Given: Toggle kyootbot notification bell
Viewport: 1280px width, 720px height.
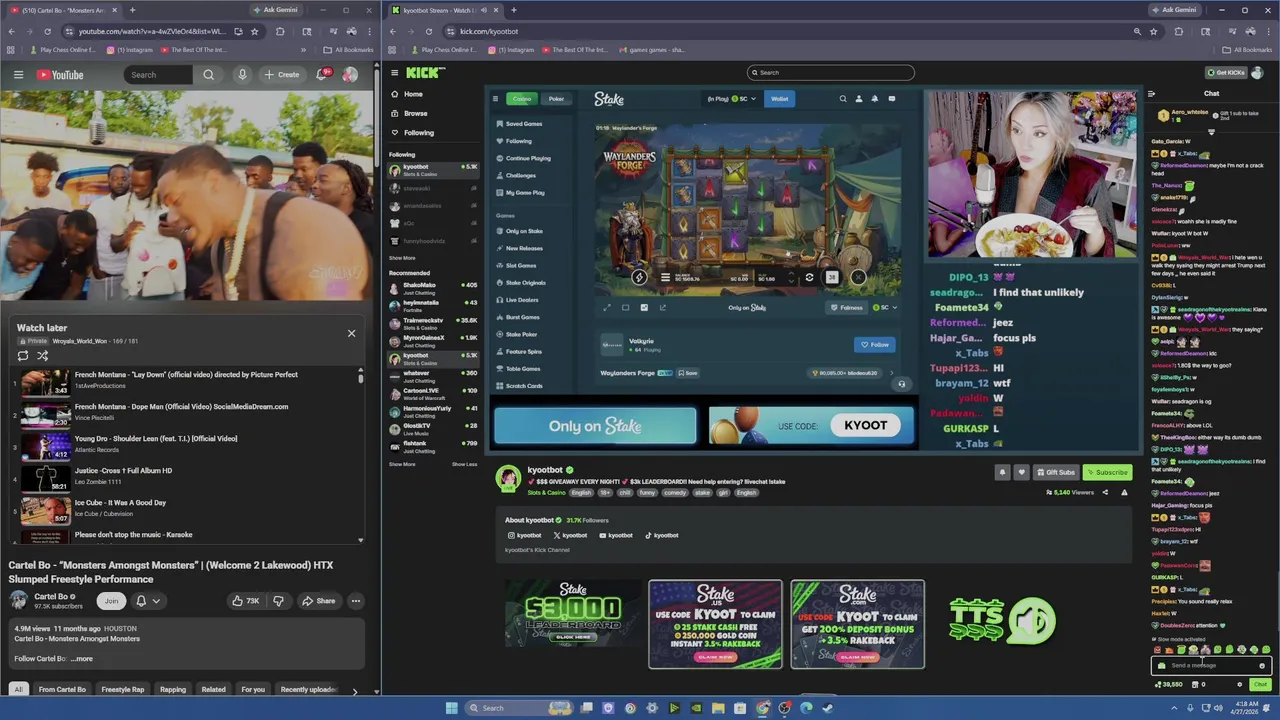Looking at the screenshot, I should pos(1002,472).
